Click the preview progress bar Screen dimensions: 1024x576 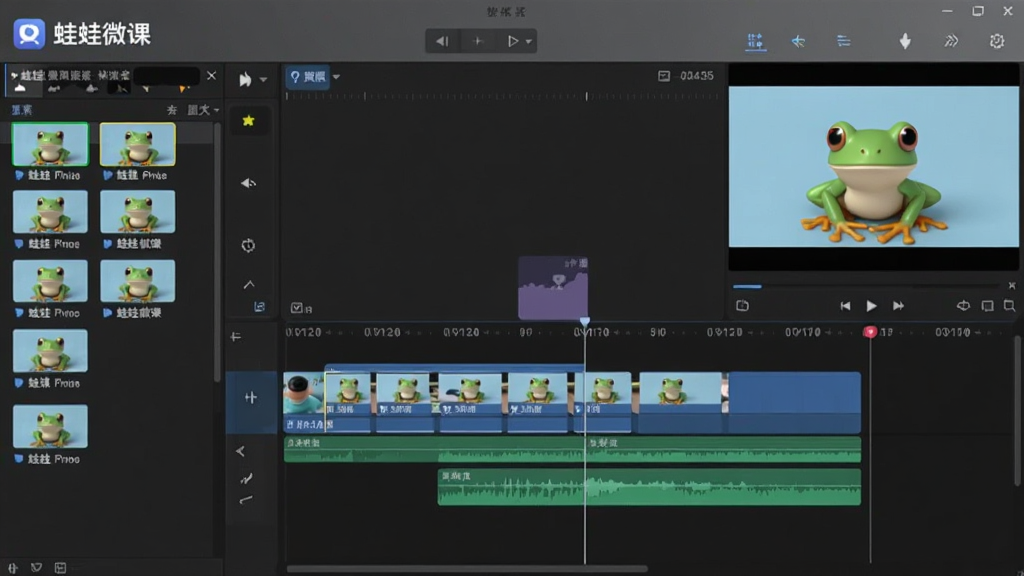pos(866,286)
